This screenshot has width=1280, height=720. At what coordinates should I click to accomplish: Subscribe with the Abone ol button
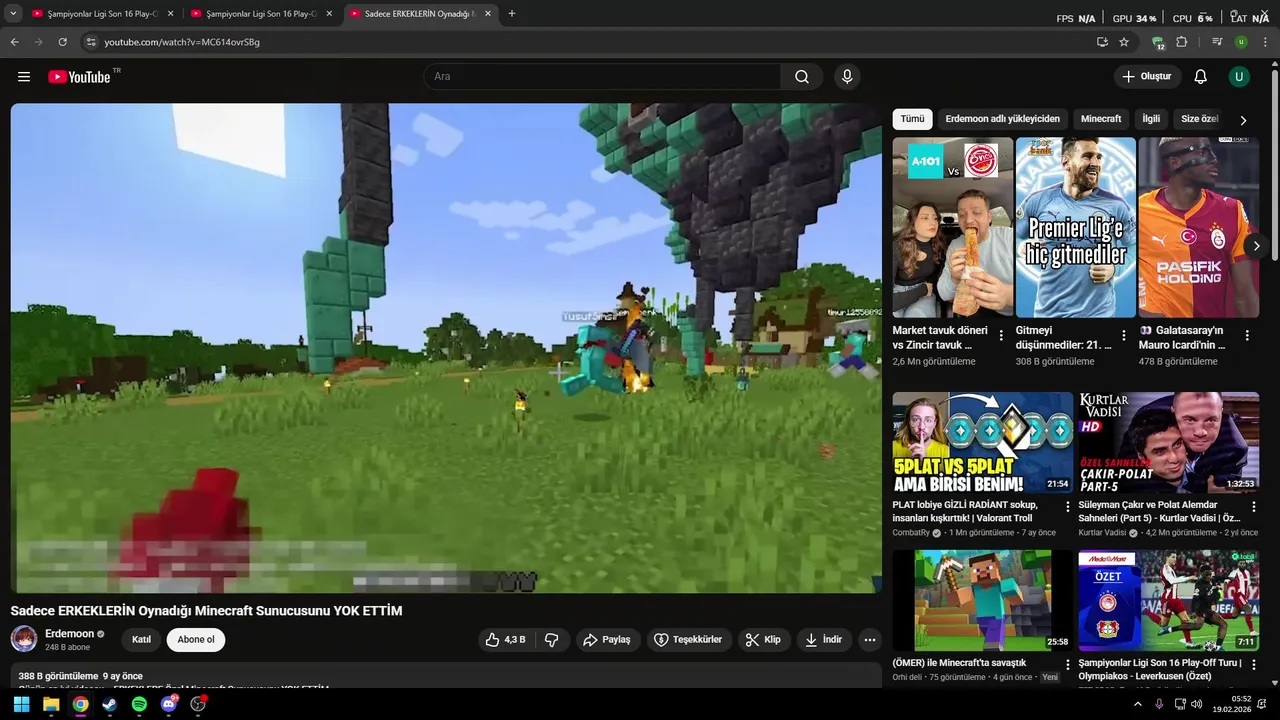coord(196,640)
